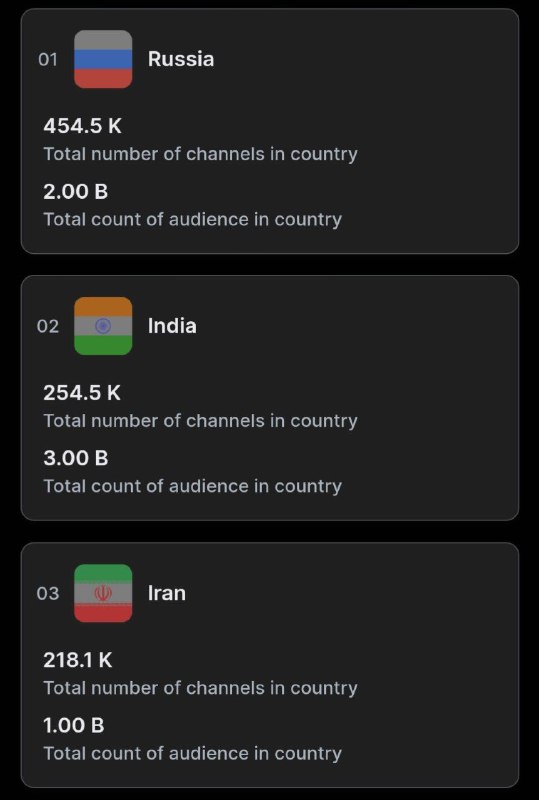This screenshot has width=539, height=800.
Task: Click the India flag icon
Action: pyautogui.click(x=103, y=326)
